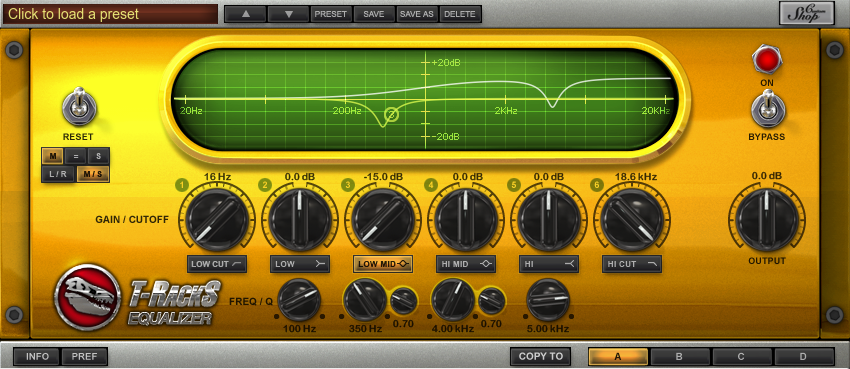Click the band 5 hi gain knob

coord(549,219)
